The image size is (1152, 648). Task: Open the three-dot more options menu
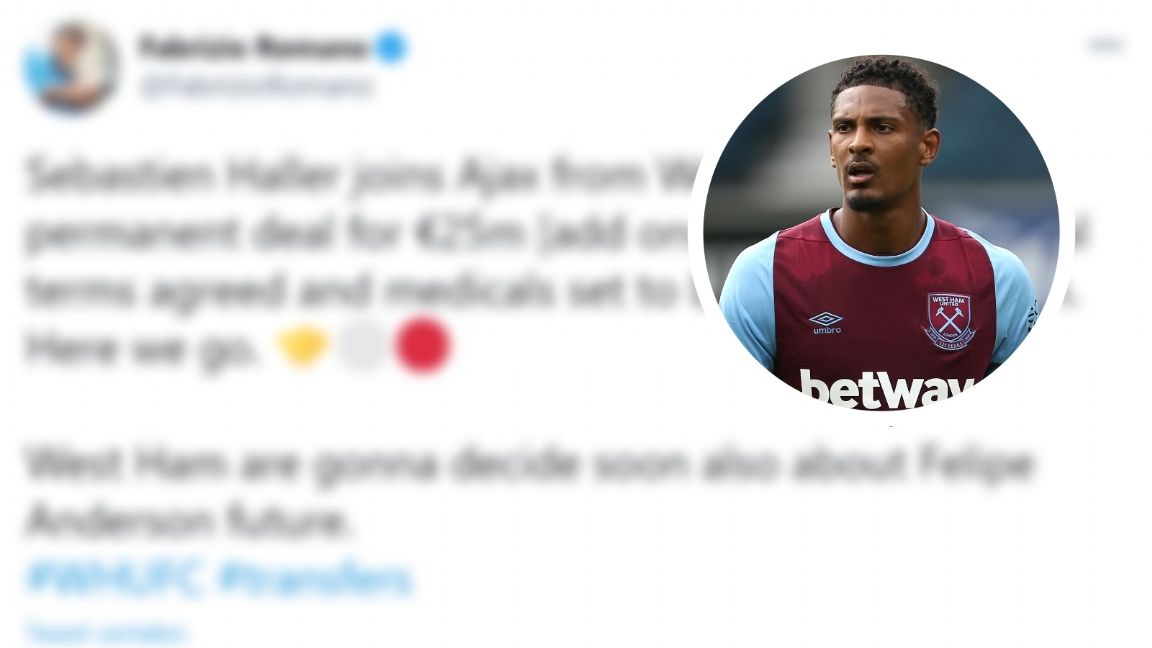tap(1106, 46)
